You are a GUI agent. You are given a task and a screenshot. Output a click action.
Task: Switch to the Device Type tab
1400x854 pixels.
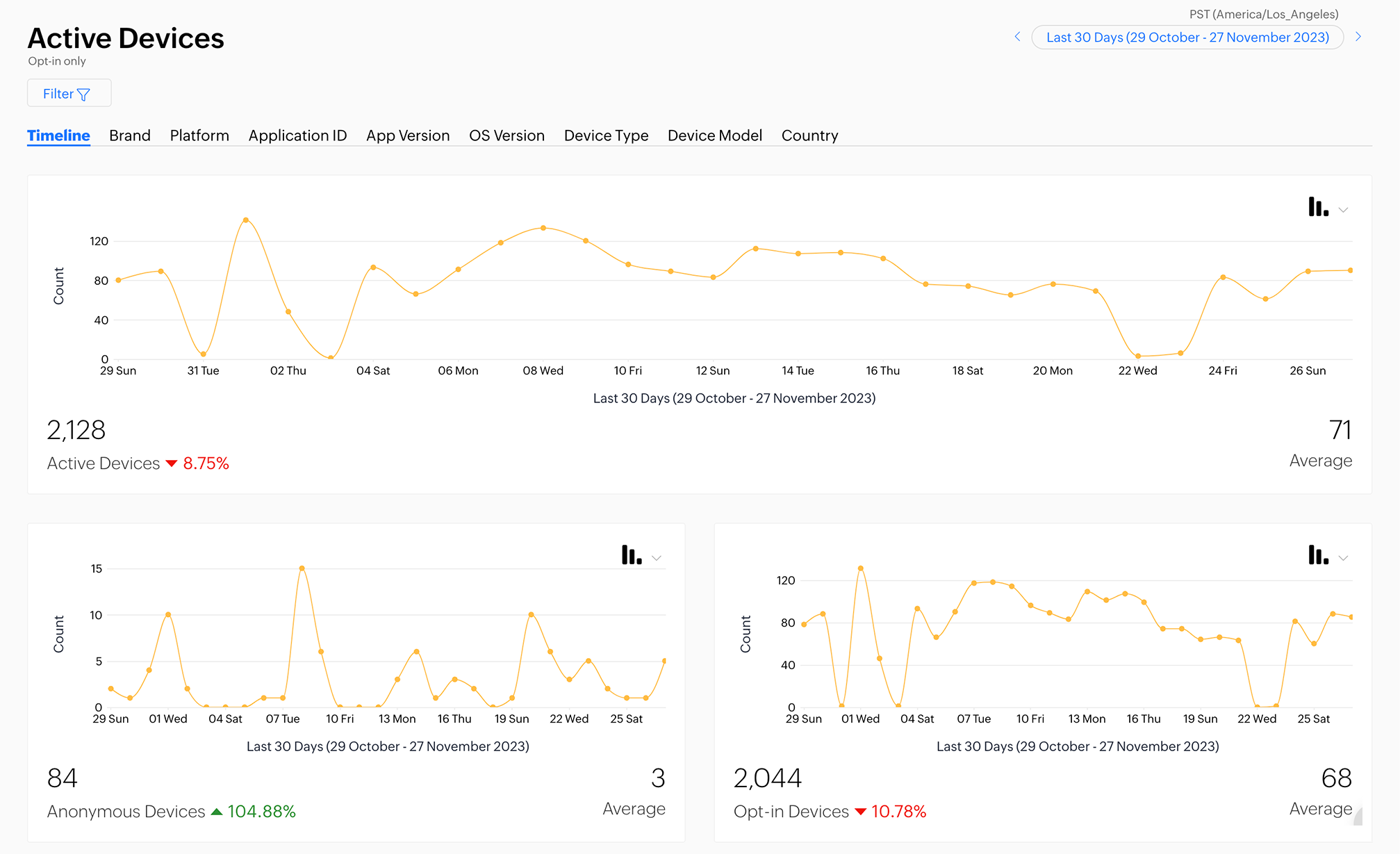606,136
